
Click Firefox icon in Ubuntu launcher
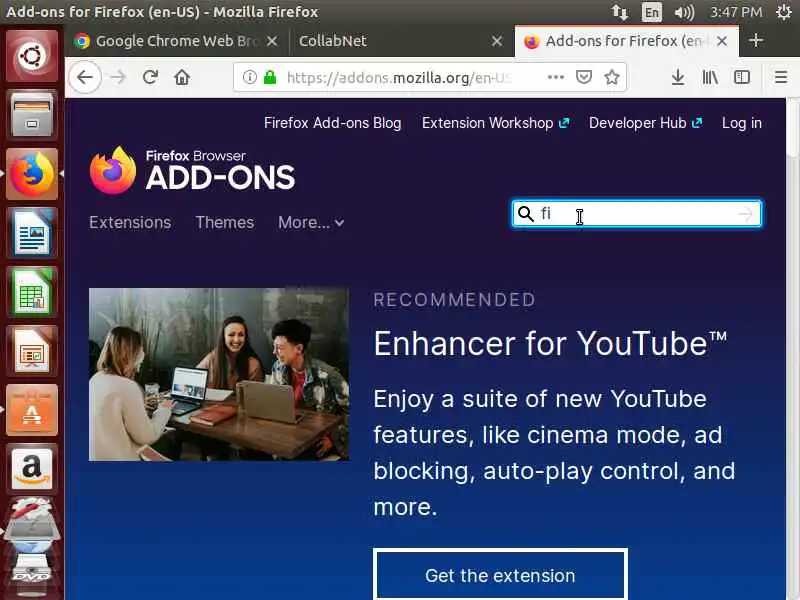[x=32, y=174]
